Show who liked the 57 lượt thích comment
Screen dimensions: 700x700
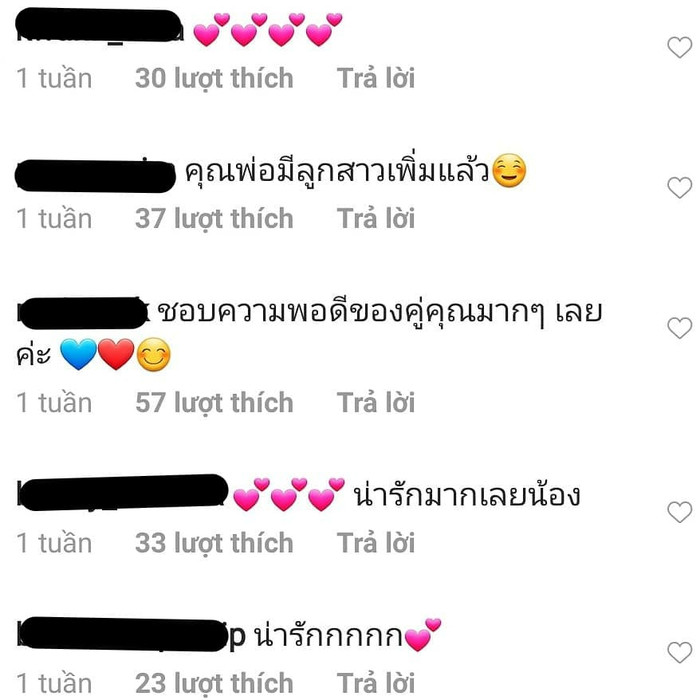tap(214, 403)
